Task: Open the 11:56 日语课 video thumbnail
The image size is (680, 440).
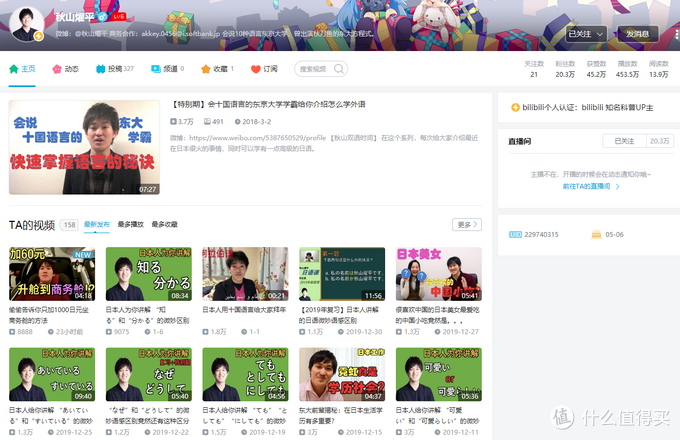Action: point(342,274)
